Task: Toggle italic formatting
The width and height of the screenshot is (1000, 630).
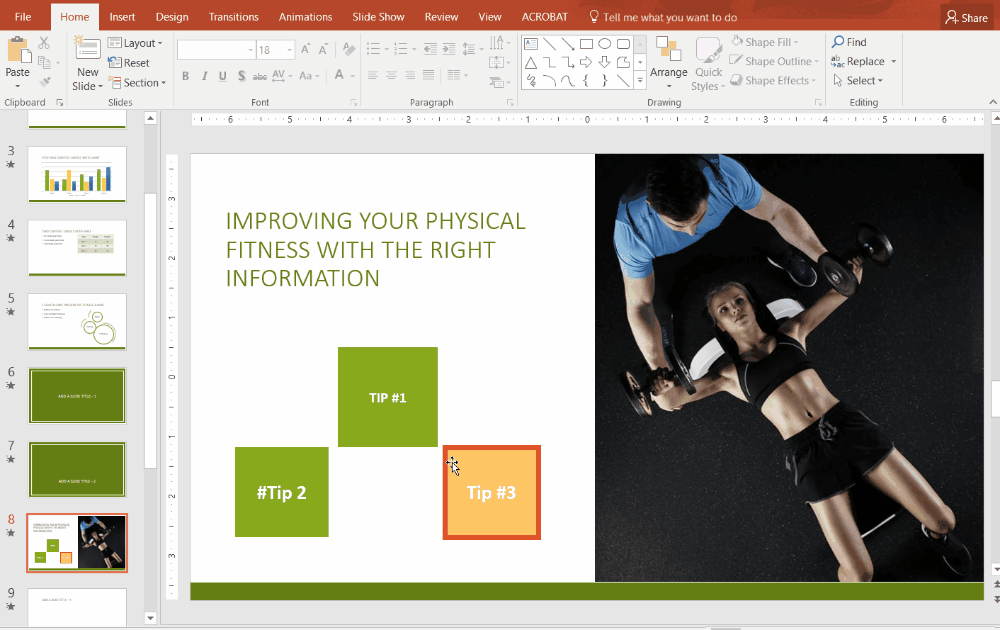Action: [x=203, y=75]
